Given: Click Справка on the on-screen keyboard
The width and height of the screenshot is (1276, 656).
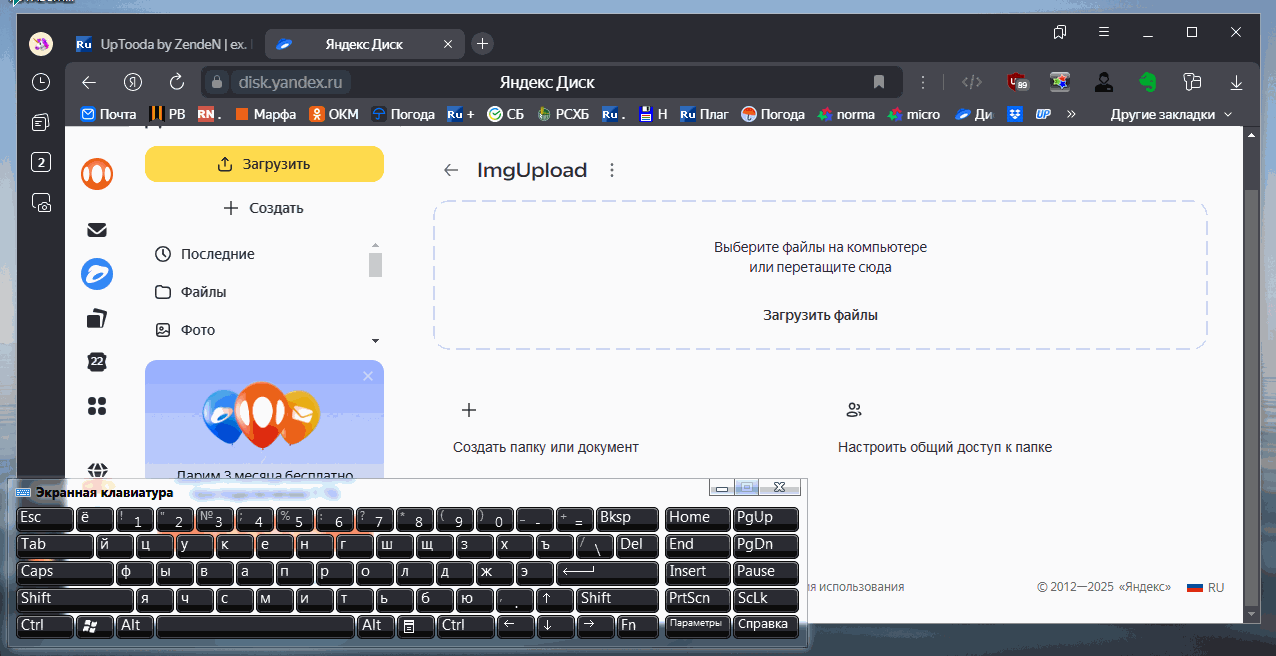Looking at the screenshot, I should click(766, 626).
